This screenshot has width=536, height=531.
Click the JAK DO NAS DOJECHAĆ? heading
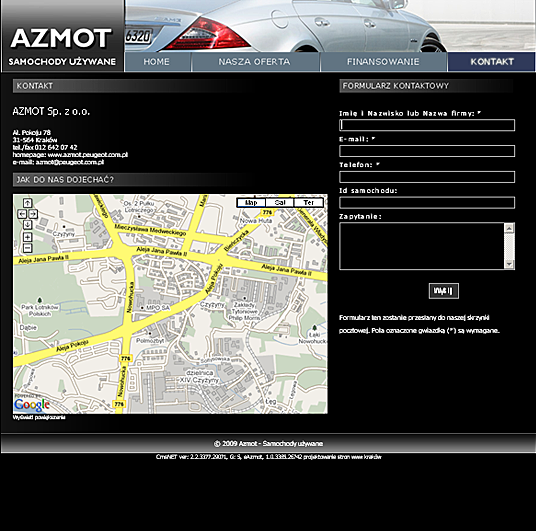(x=65, y=180)
